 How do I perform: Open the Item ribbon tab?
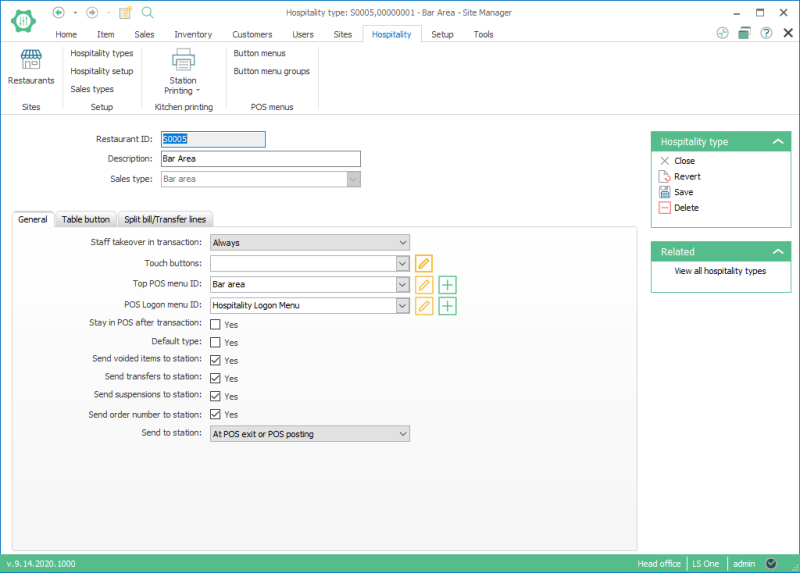pyautogui.click(x=106, y=34)
